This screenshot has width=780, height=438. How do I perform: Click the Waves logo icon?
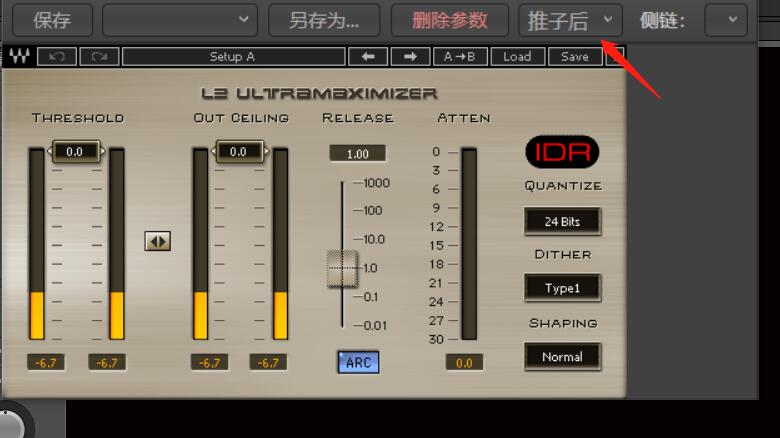19,56
